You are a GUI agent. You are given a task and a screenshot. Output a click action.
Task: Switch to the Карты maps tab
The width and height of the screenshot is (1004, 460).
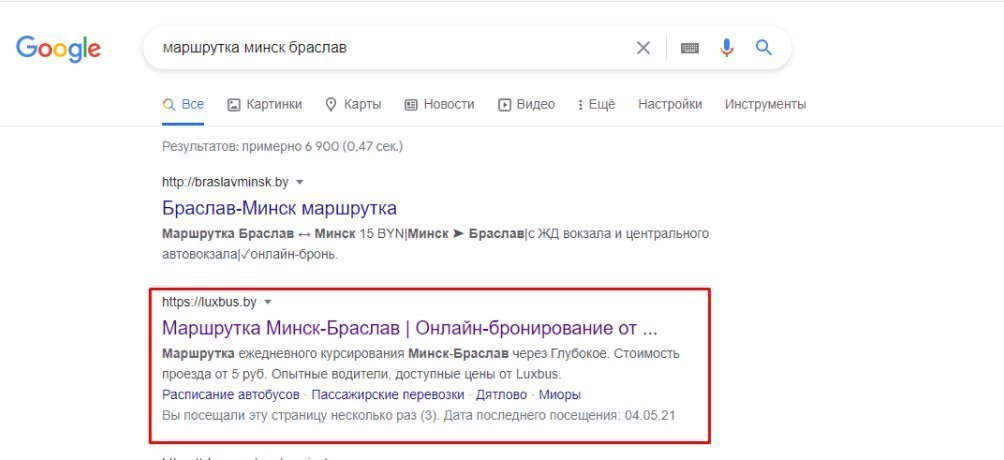pyautogui.click(x=353, y=104)
